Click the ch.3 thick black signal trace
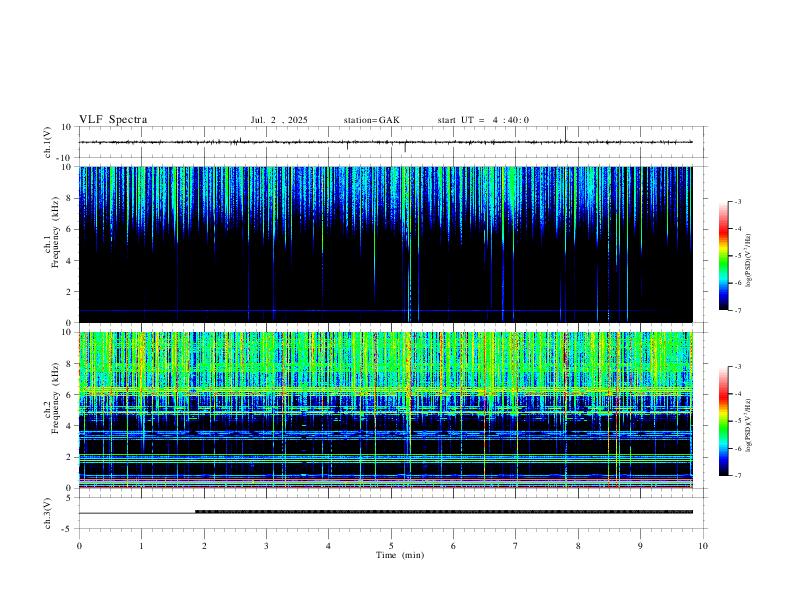792x612 pixels. coord(443,512)
